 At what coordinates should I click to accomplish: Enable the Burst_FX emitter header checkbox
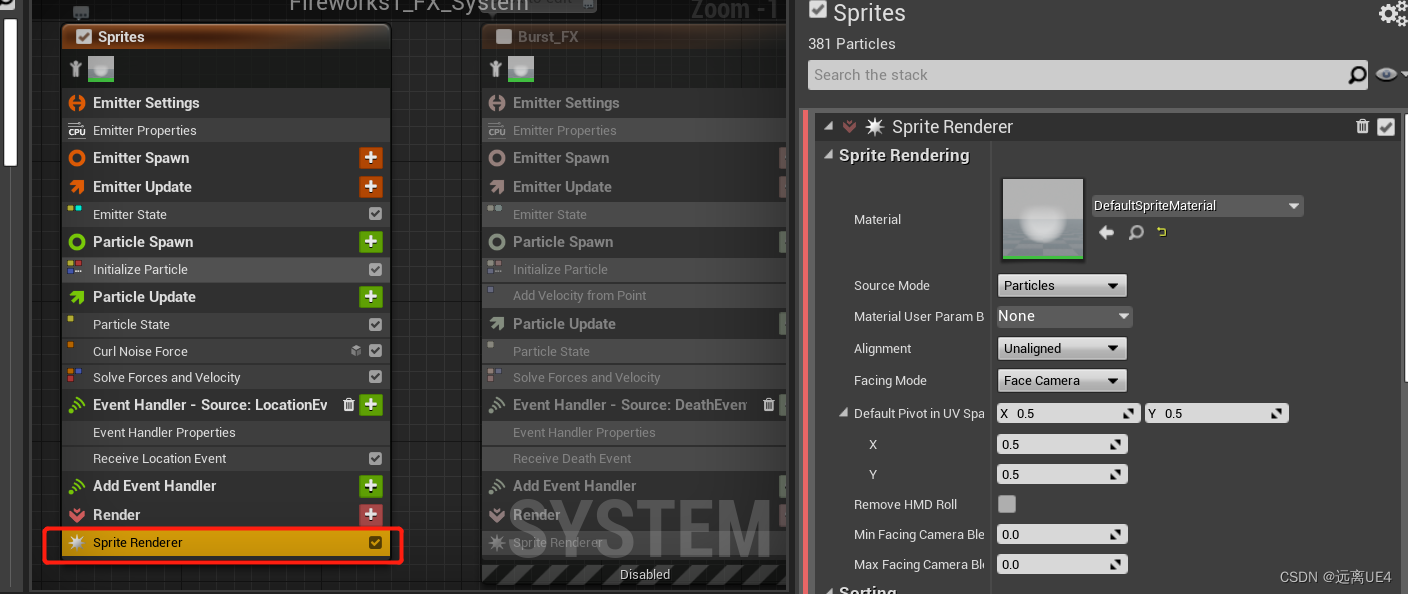pyautogui.click(x=504, y=37)
